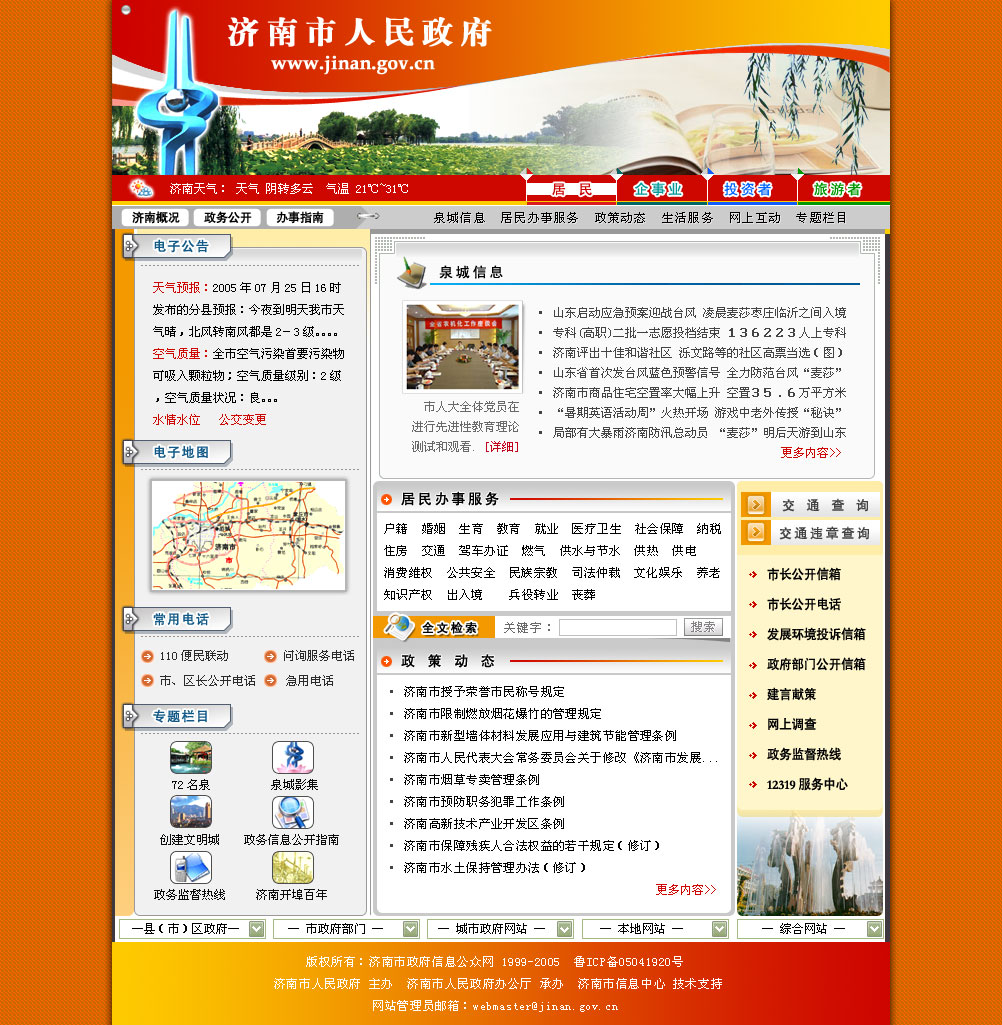Expand the 县(市)区政府 dropdown
The width and height of the screenshot is (1002, 1025).
pyautogui.click(x=256, y=929)
